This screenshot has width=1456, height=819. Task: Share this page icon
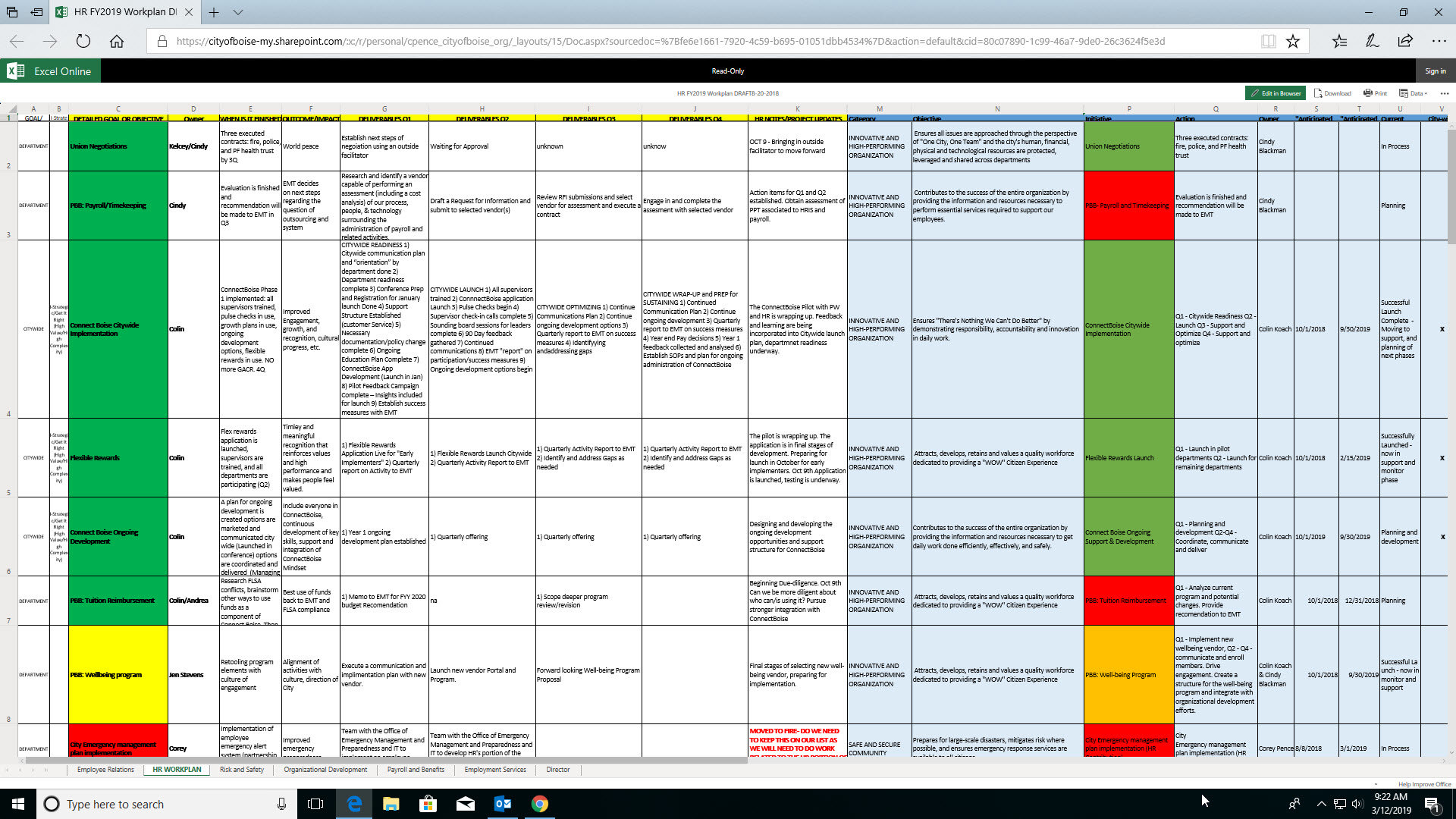1405,41
